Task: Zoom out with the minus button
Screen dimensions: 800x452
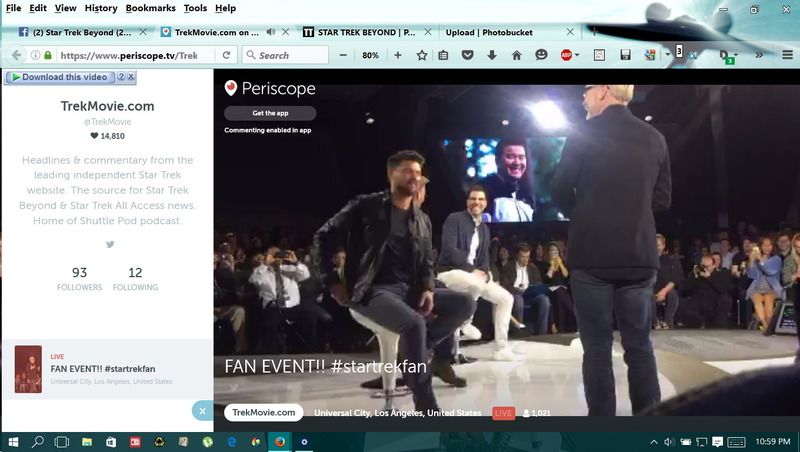Action: [x=343, y=55]
